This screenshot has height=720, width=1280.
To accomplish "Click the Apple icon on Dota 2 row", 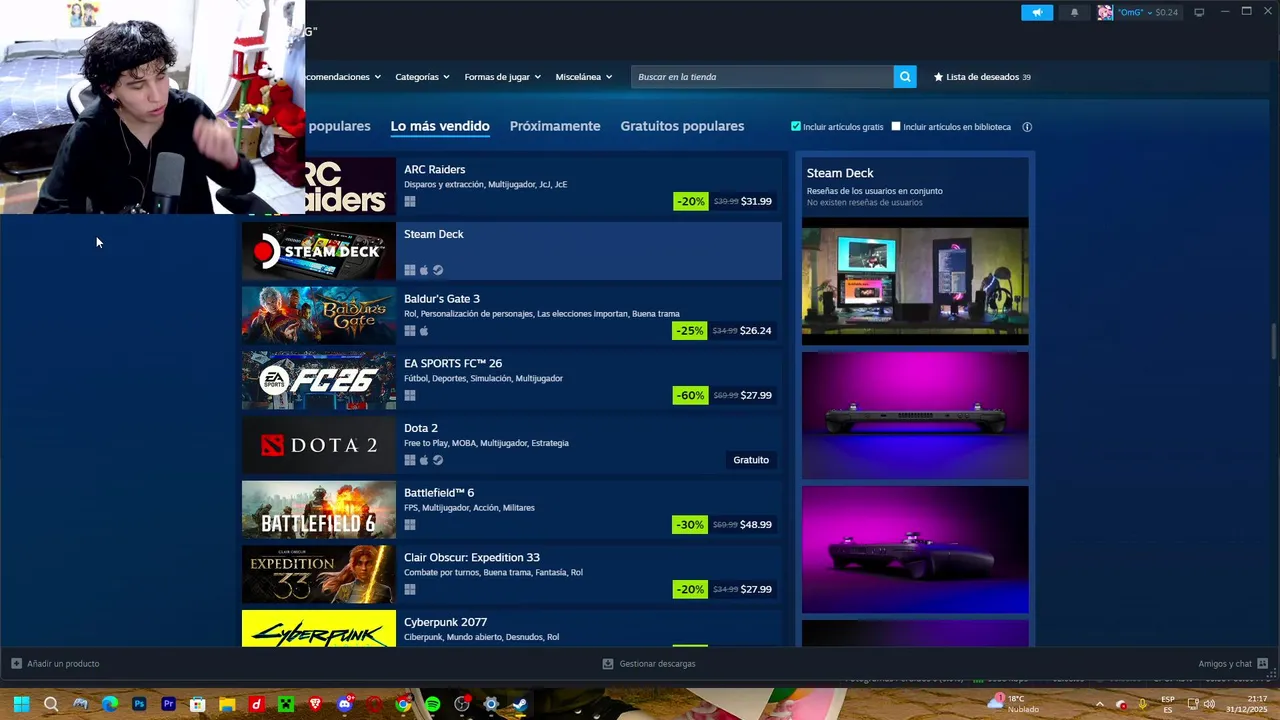I will click(x=424, y=460).
